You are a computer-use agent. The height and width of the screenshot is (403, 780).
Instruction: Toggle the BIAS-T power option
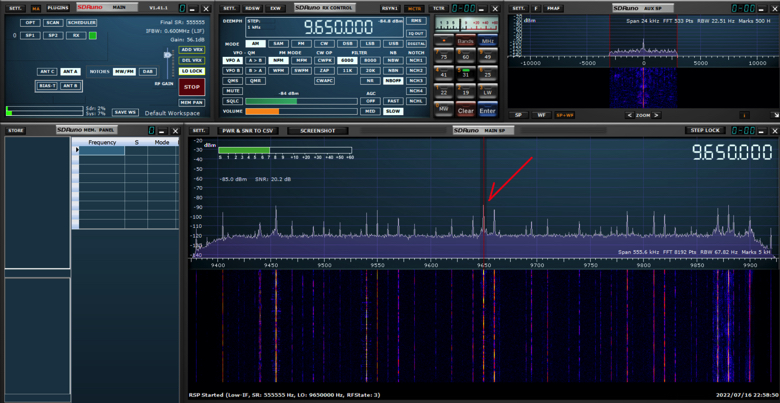tap(47, 86)
